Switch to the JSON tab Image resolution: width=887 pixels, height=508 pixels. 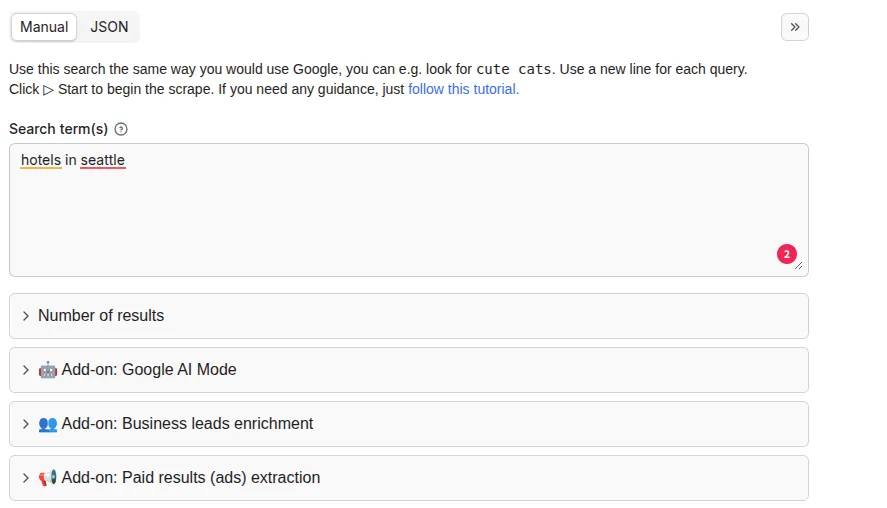tap(109, 27)
